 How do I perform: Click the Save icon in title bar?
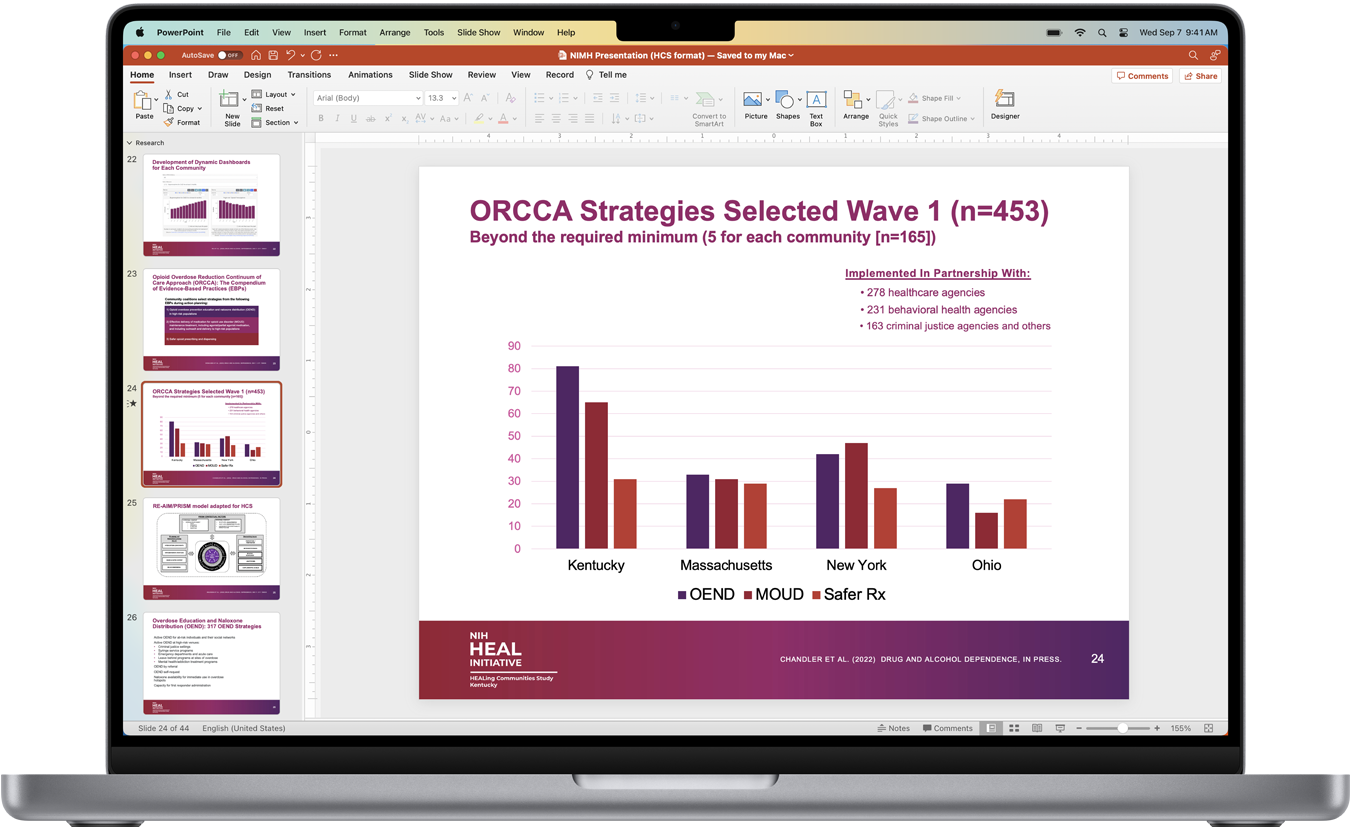tap(273, 55)
